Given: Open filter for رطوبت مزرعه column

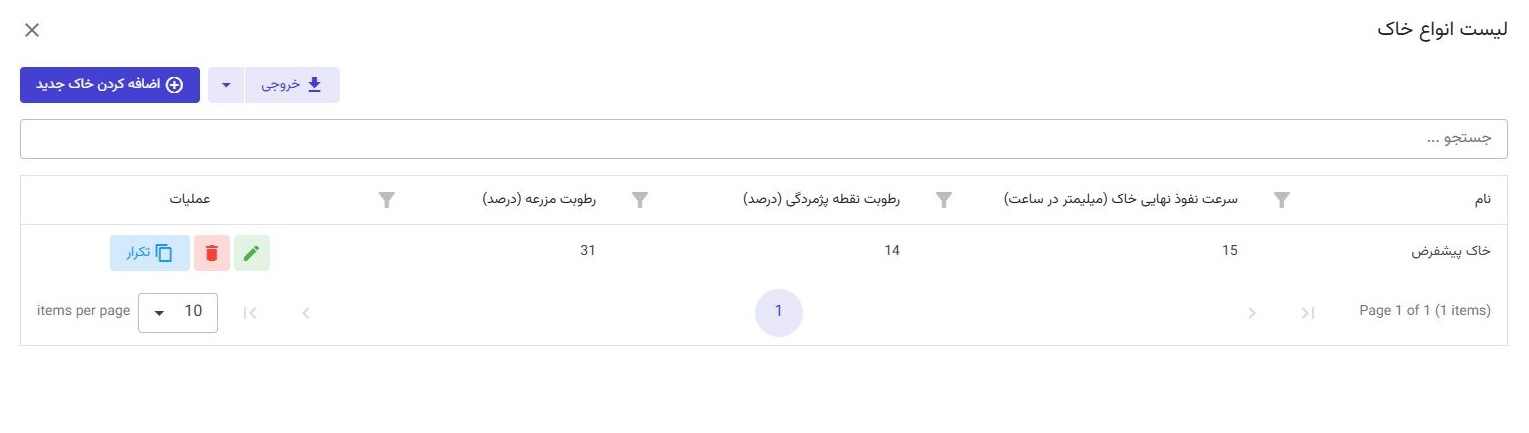Looking at the screenshot, I should (x=387, y=200).
